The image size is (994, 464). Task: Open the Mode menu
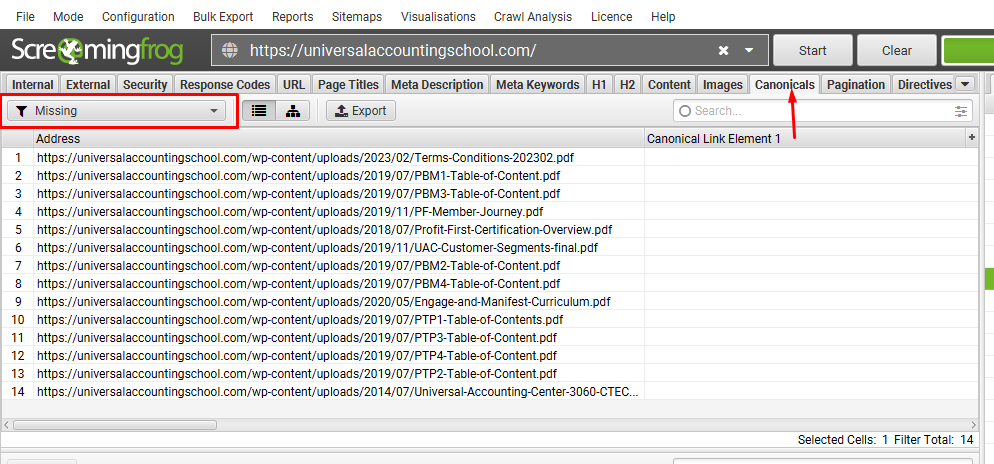[68, 17]
